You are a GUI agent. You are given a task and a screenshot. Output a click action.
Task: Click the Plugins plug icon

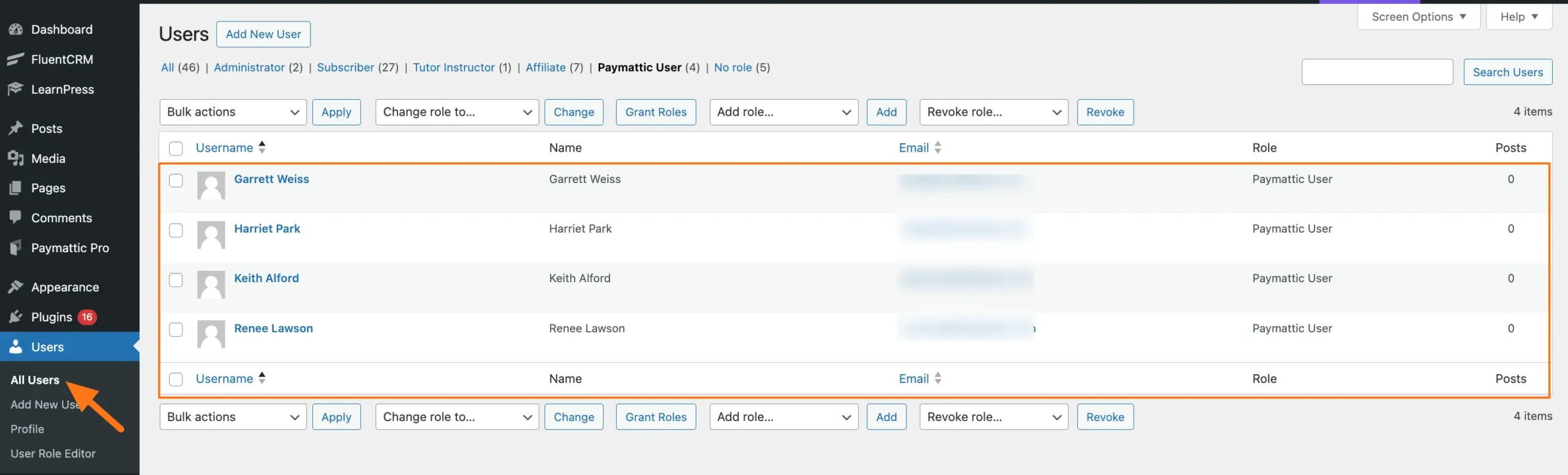[x=16, y=317]
